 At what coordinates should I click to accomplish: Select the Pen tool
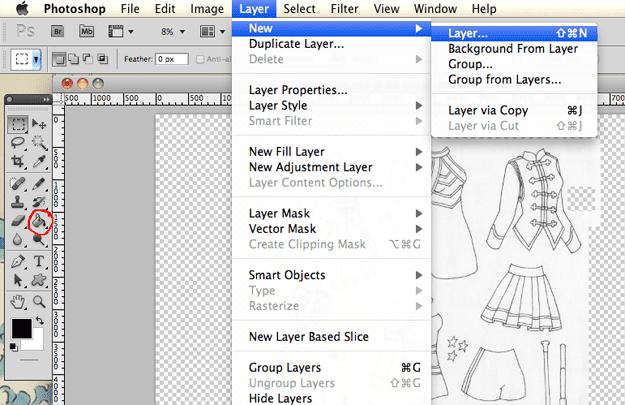point(18,261)
